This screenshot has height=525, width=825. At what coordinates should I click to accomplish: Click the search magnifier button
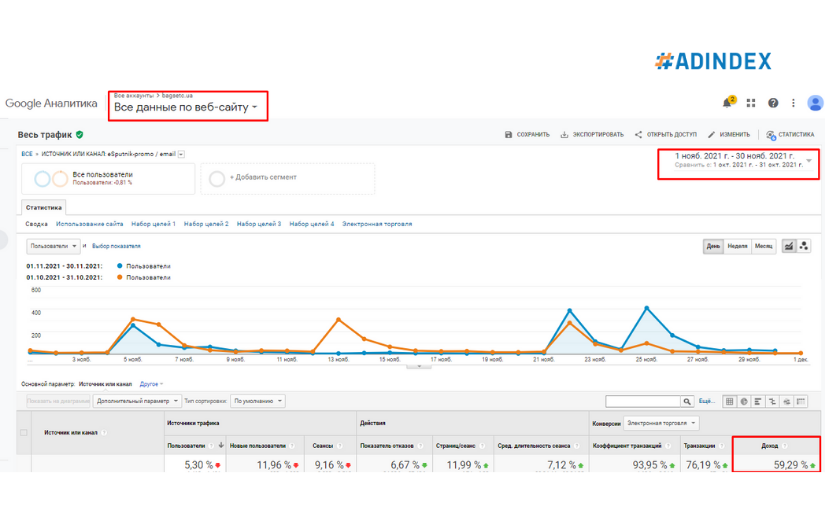click(x=687, y=401)
